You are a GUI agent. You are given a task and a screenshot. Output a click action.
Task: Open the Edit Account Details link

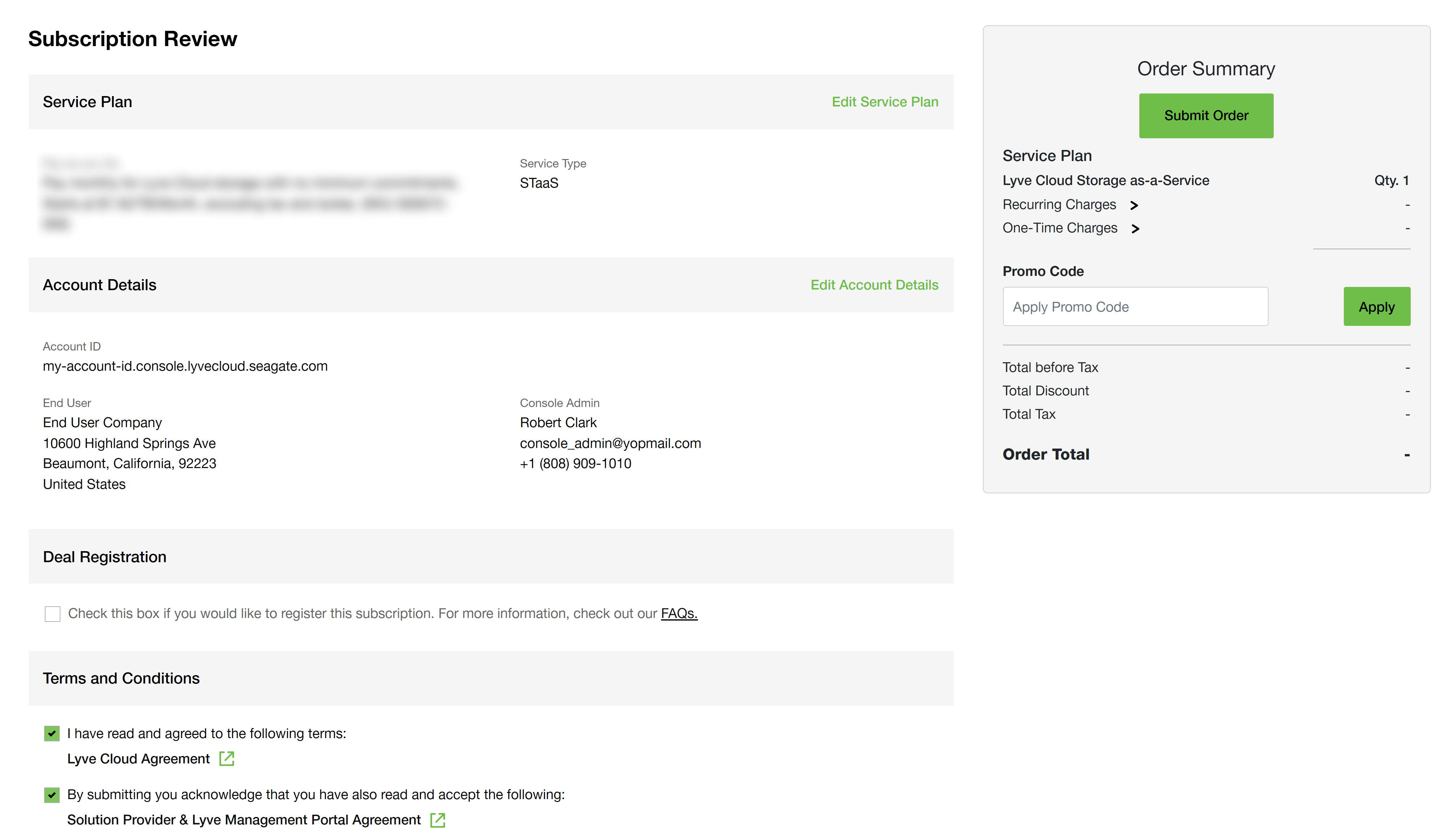874,285
